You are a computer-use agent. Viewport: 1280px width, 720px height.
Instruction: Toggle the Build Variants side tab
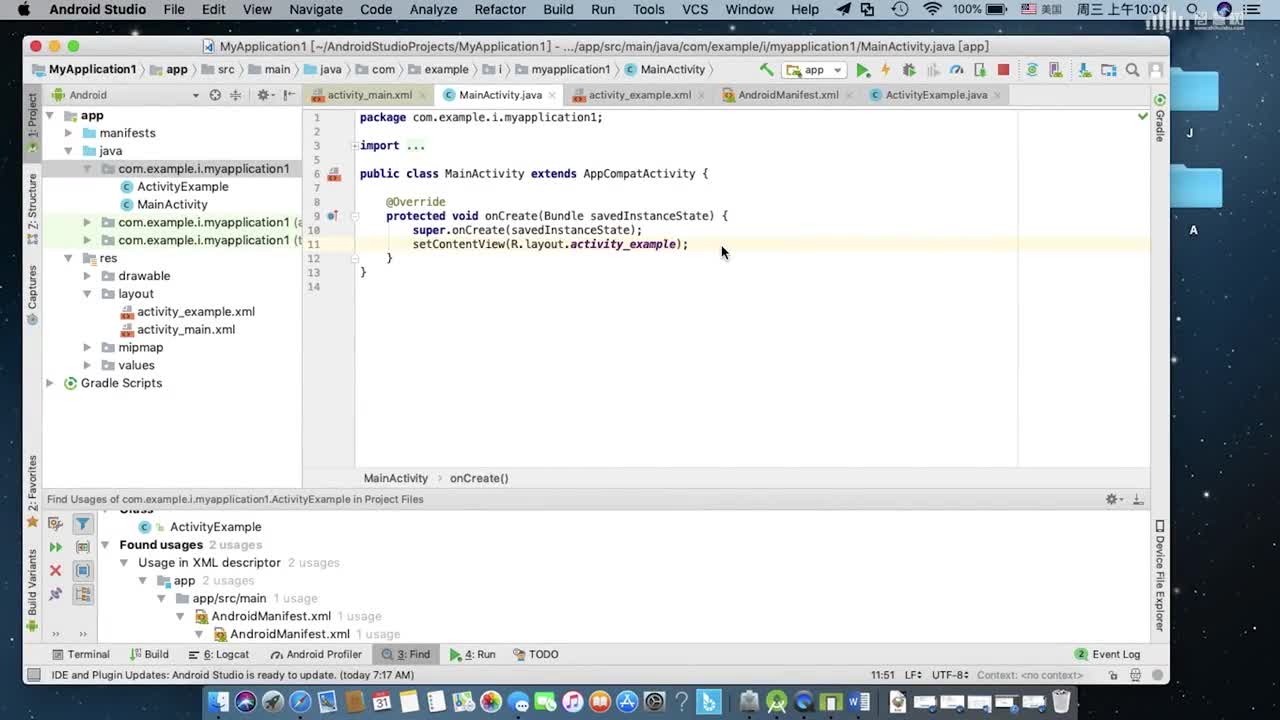point(32,590)
